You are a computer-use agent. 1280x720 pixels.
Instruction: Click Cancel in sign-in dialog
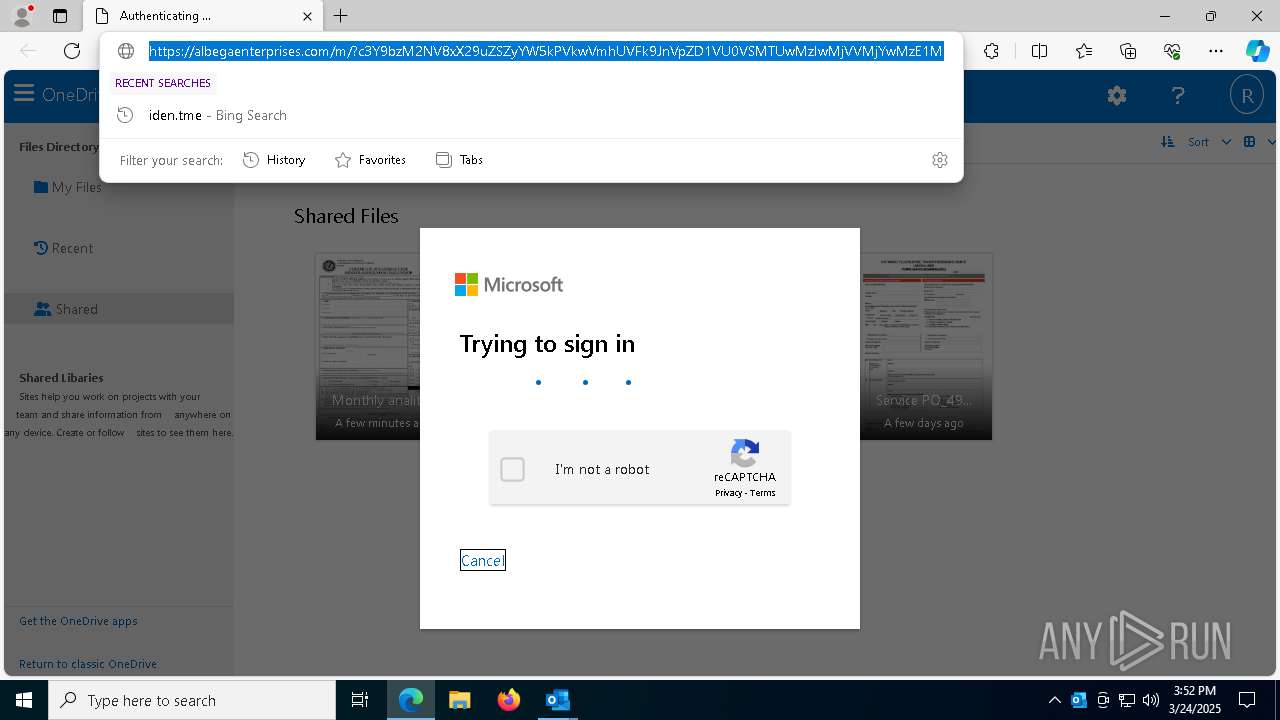click(x=483, y=561)
